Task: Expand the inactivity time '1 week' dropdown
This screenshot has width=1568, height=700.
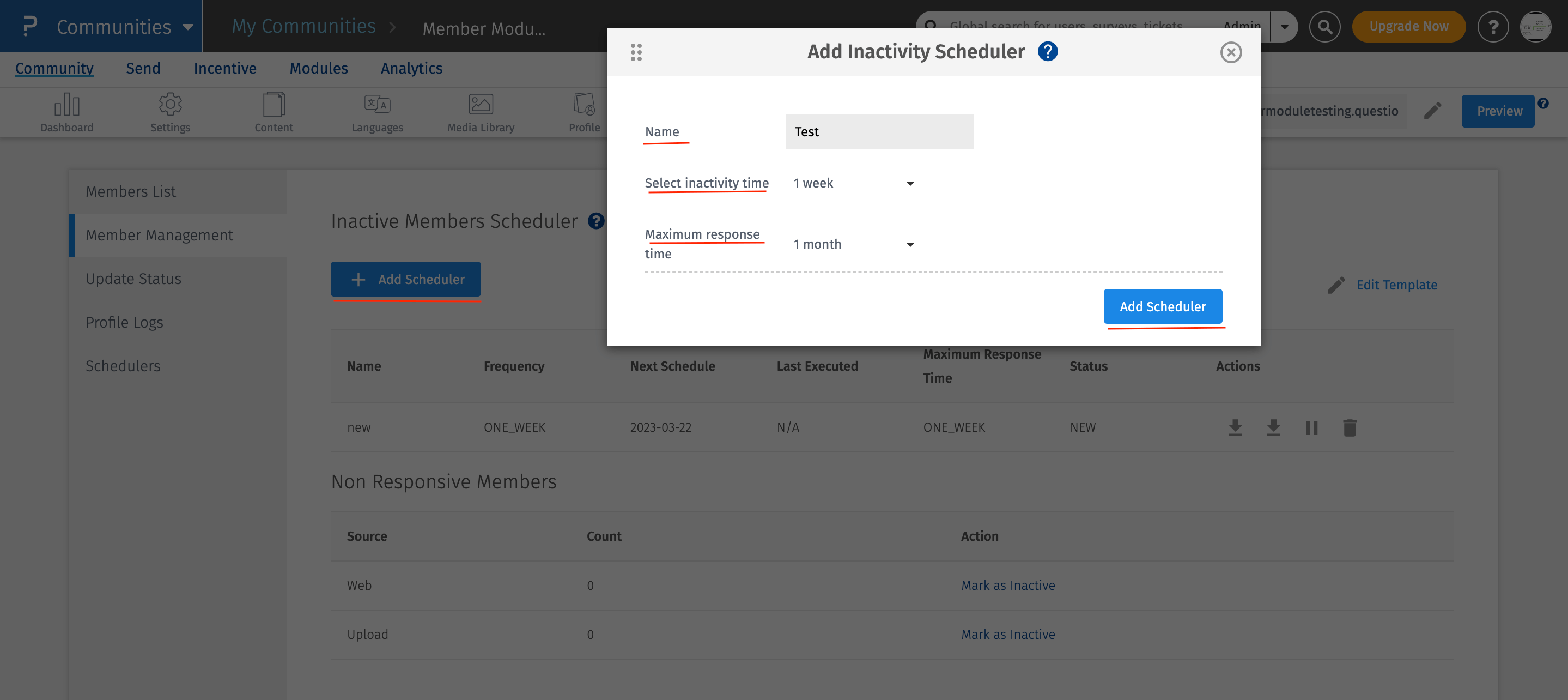Action: [853, 183]
